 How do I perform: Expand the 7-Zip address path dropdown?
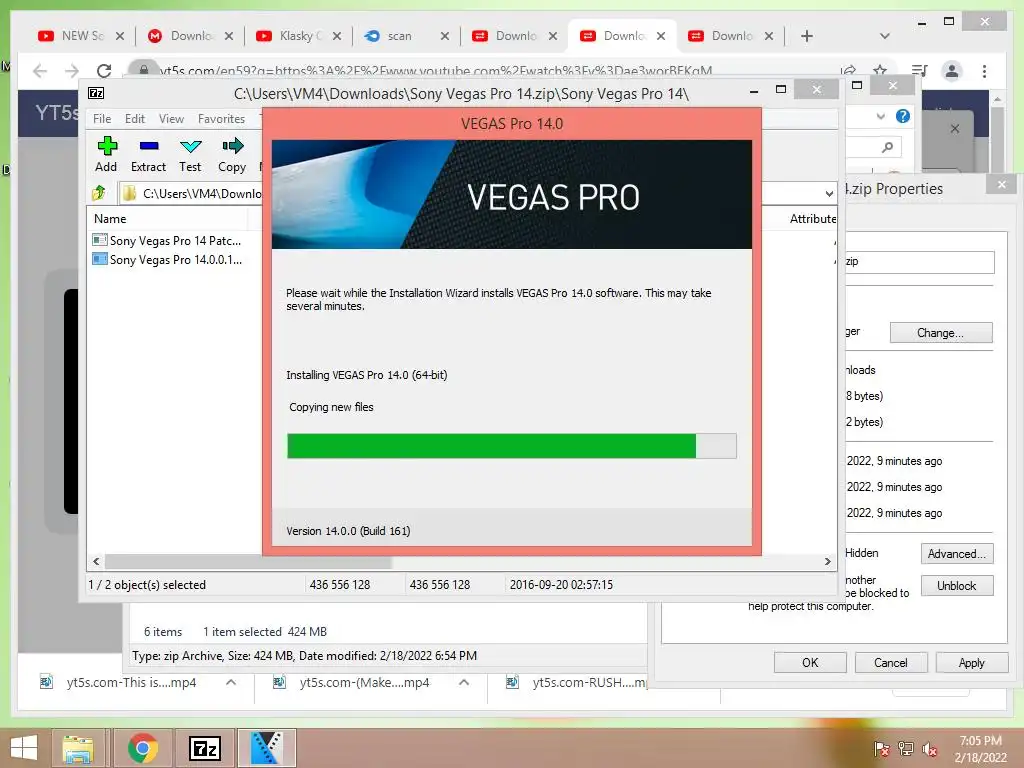pyautogui.click(x=829, y=193)
